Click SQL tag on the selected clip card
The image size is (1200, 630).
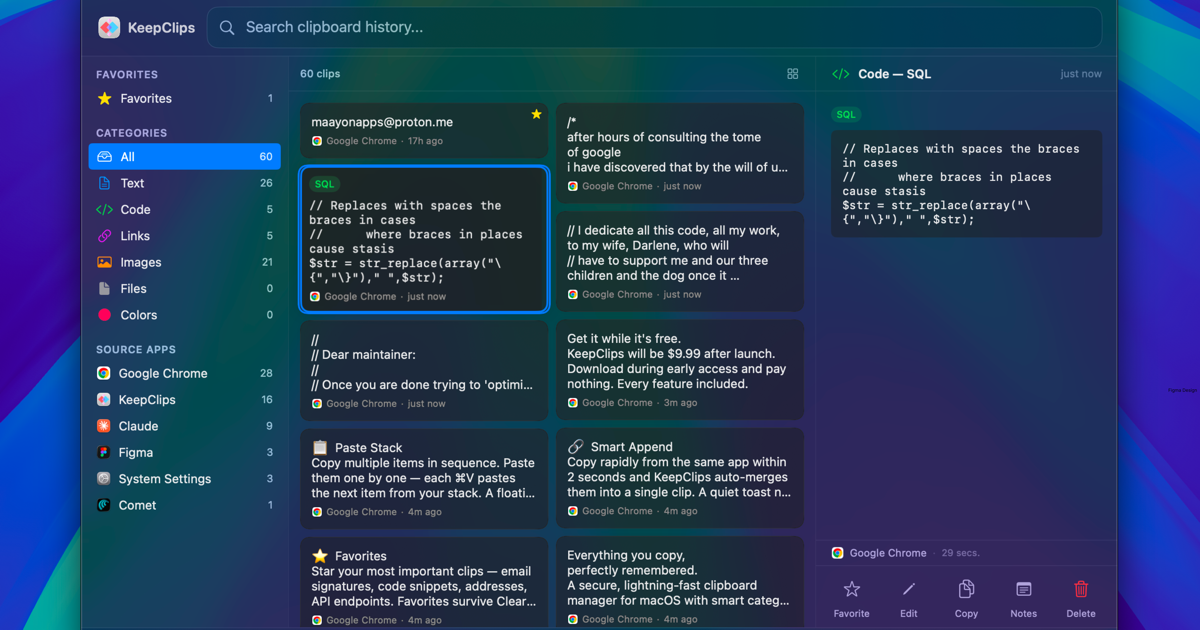point(324,184)
